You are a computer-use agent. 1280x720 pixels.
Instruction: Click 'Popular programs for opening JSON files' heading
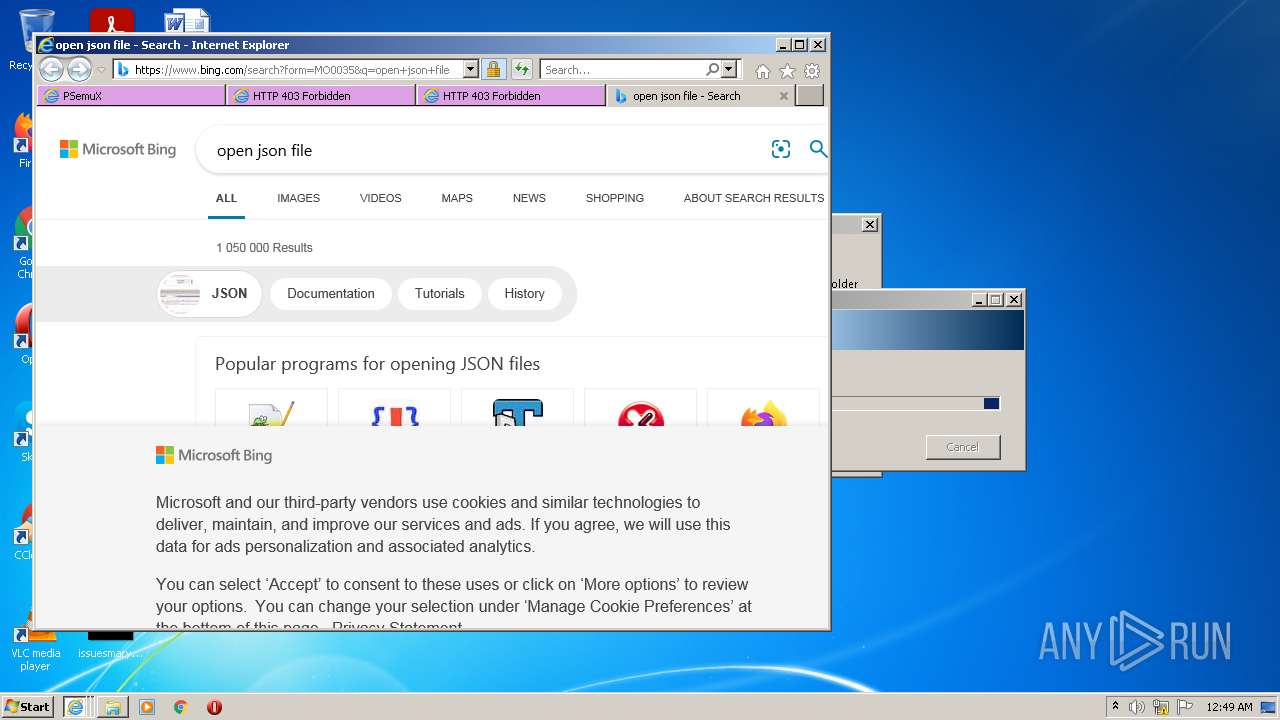pyautogui.click(x=378, y=364)
